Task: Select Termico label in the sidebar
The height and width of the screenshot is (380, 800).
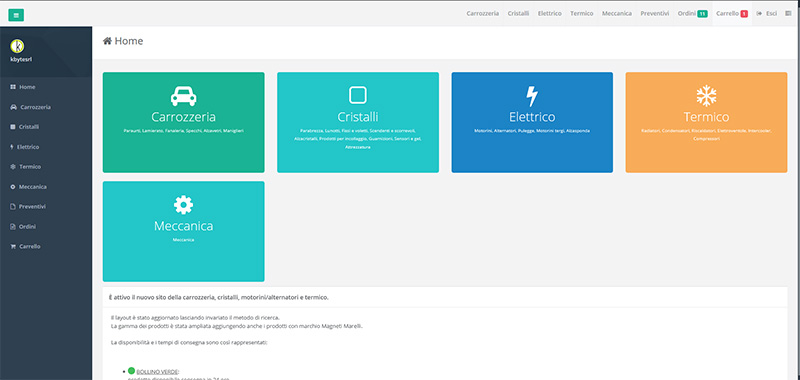Action: [x=30, y=167]
